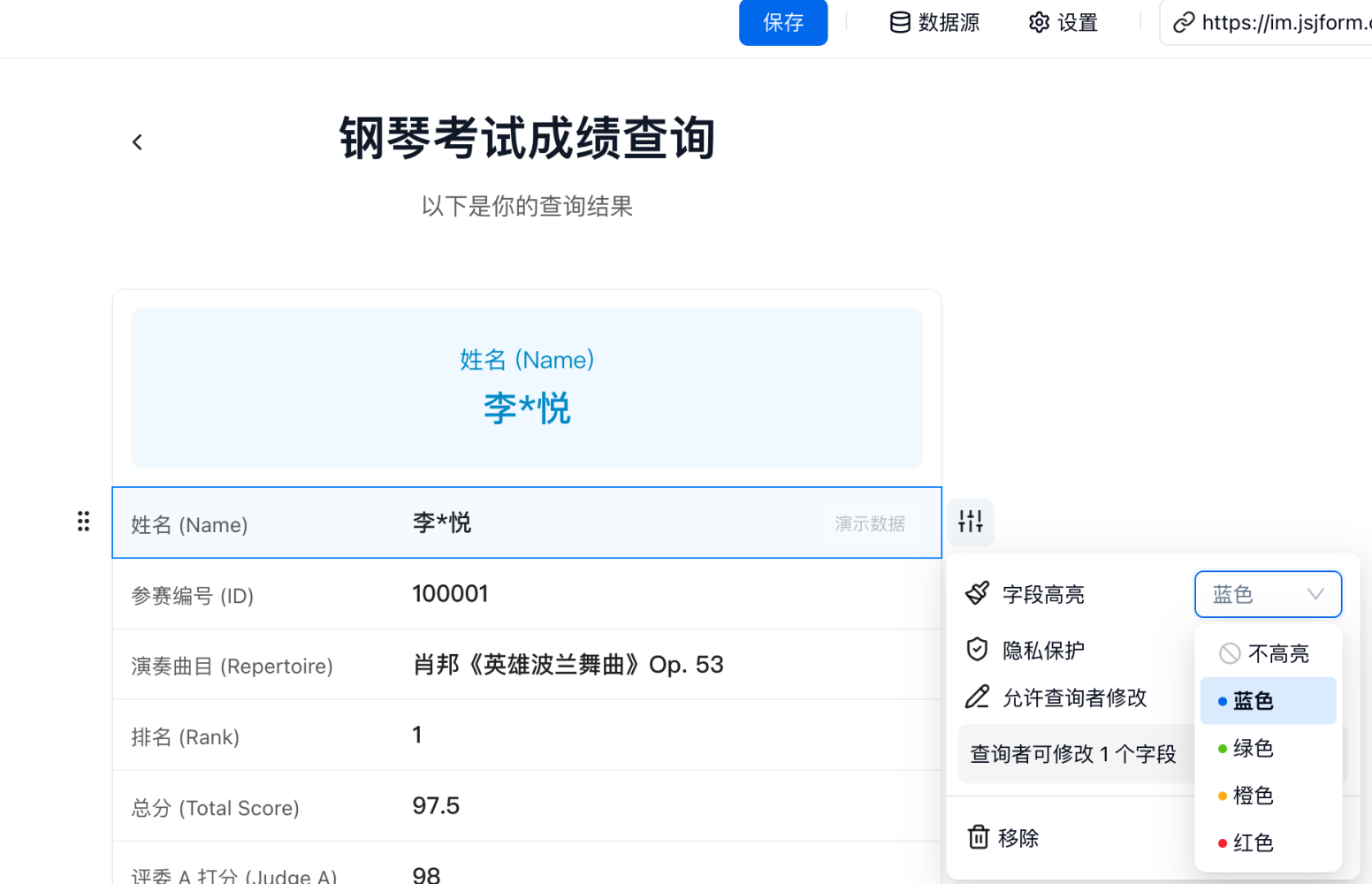Open the 设置 panel

pos(1063,22)
